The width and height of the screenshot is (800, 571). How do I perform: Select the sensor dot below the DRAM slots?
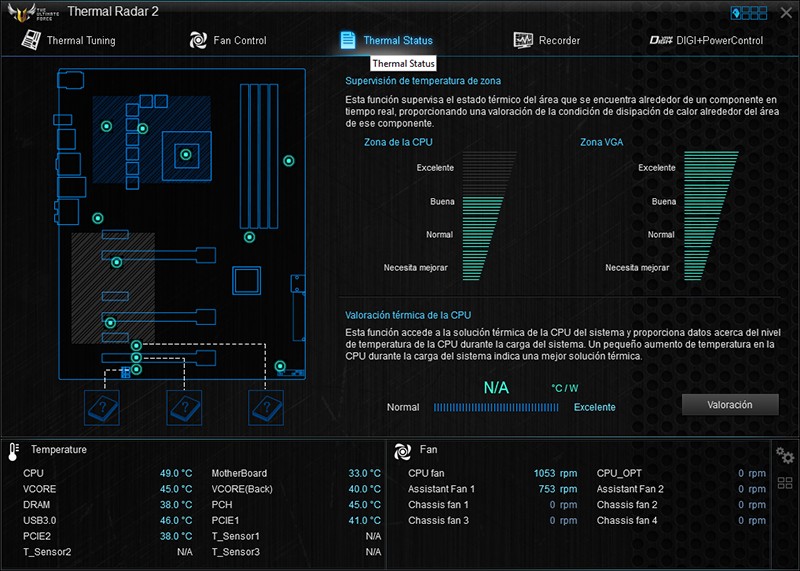249,237
